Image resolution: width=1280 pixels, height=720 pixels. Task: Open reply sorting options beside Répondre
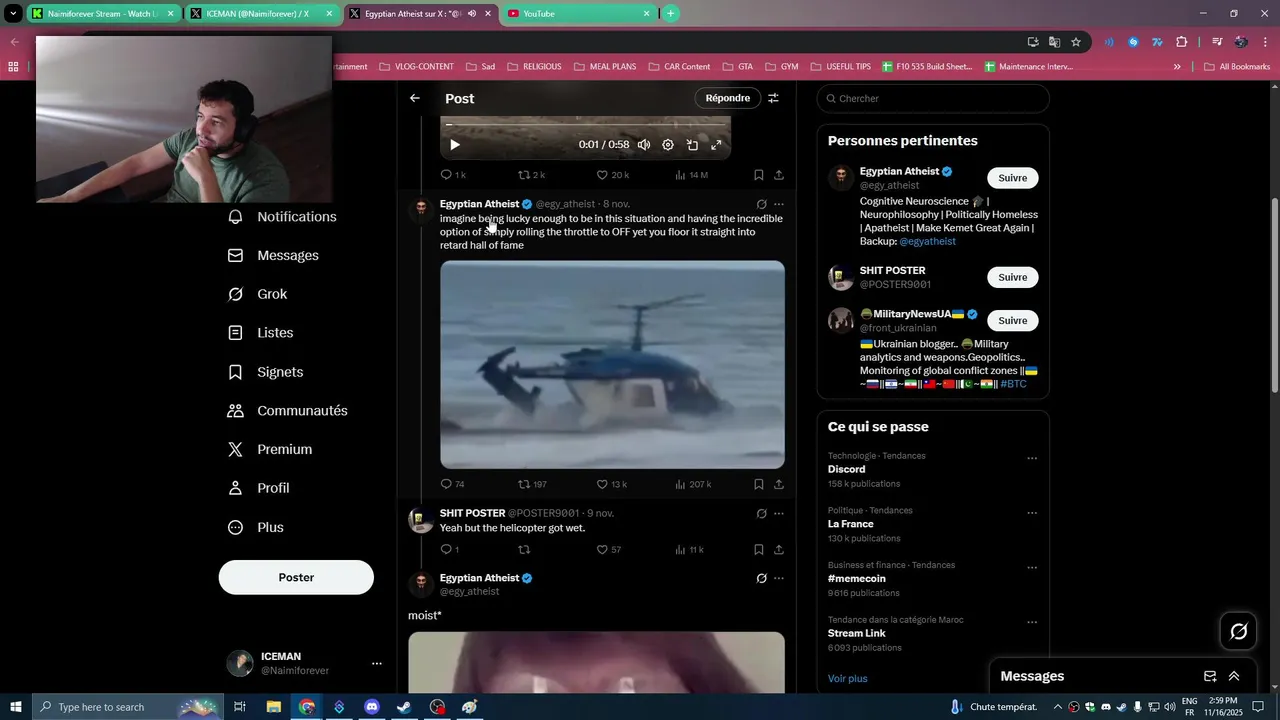(x=773, y=98)
